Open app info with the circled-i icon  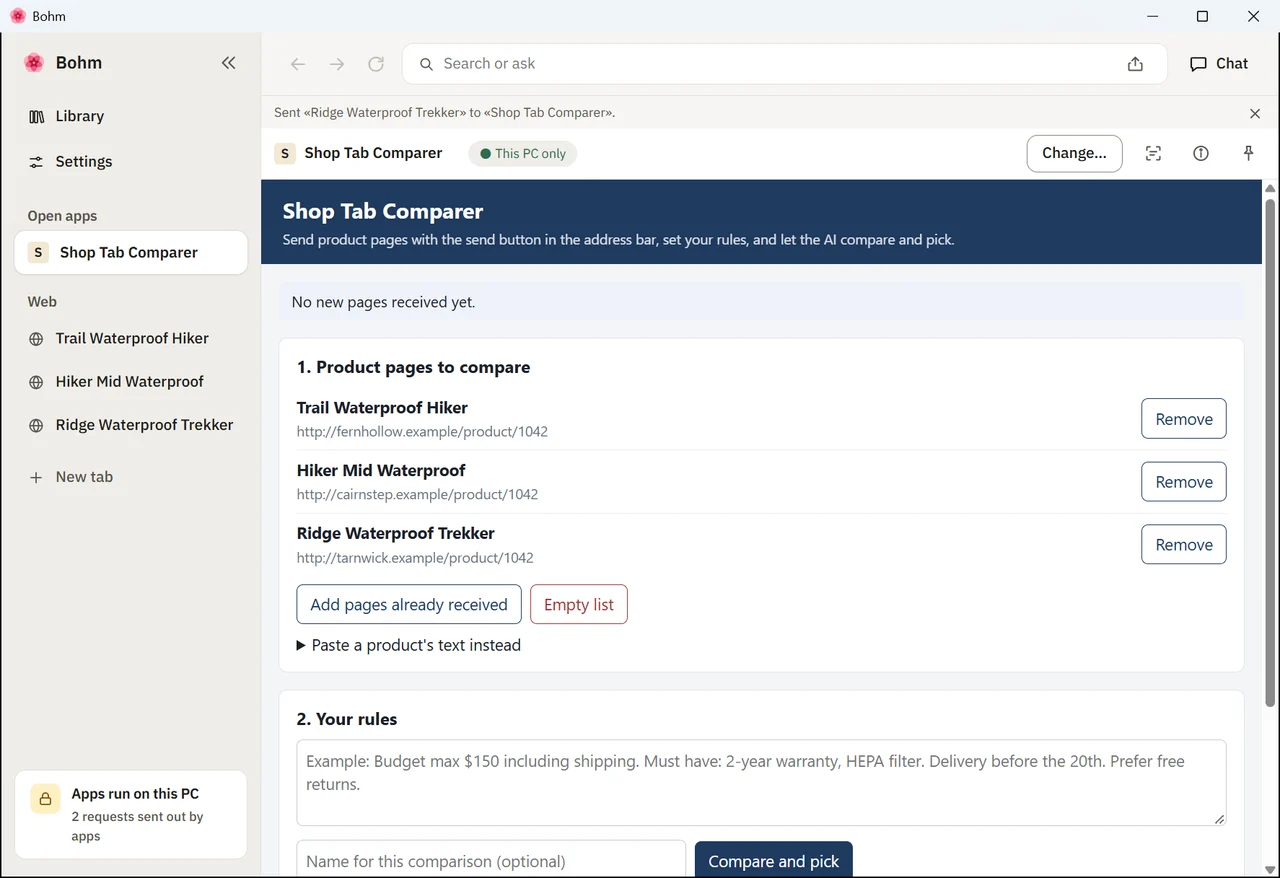[1201, 153]
